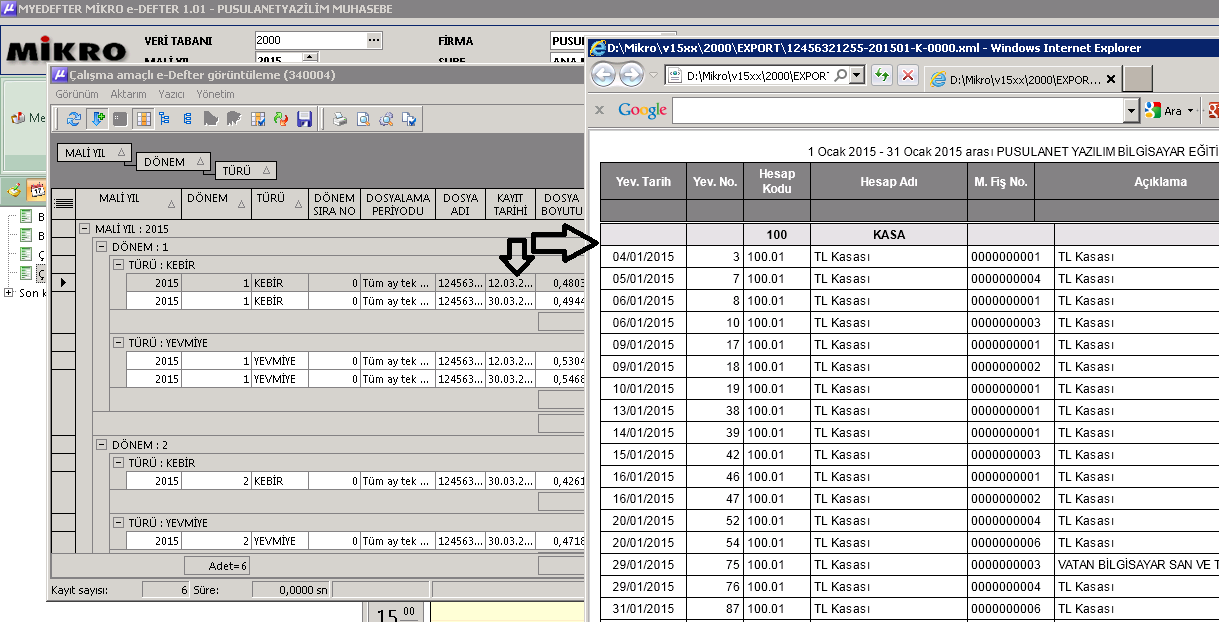Toggle the orange grid view toolbar icon

(143, 119)
